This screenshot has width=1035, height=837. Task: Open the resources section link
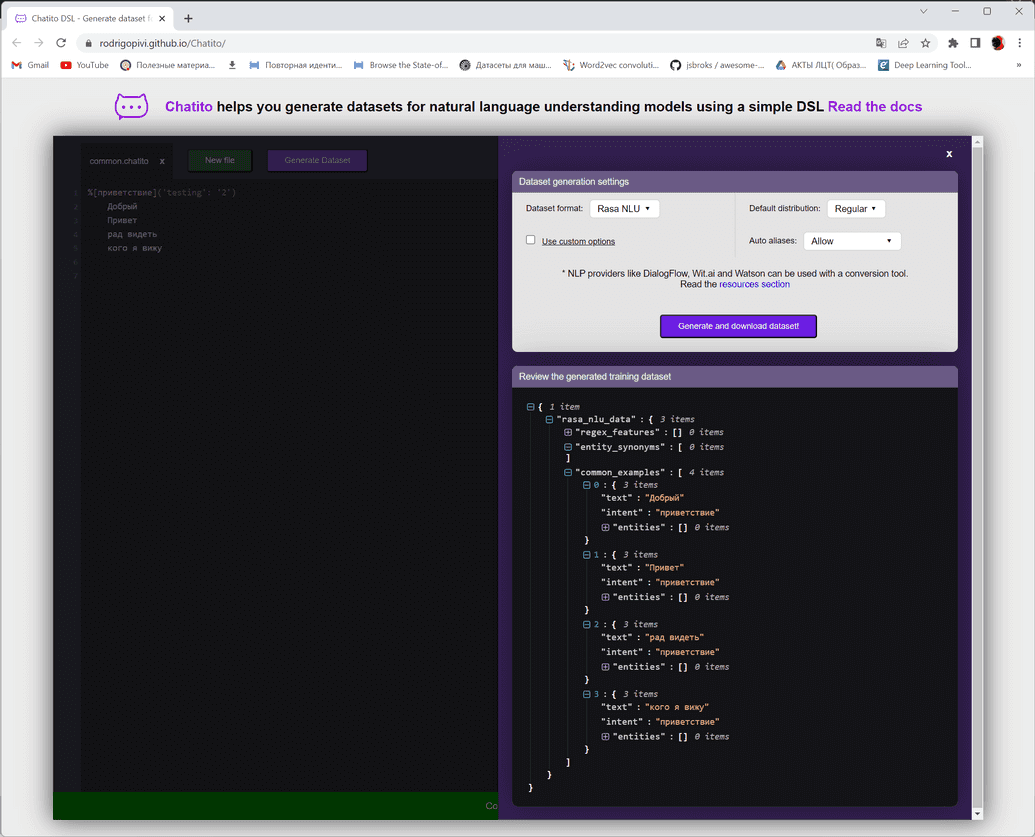754,285
